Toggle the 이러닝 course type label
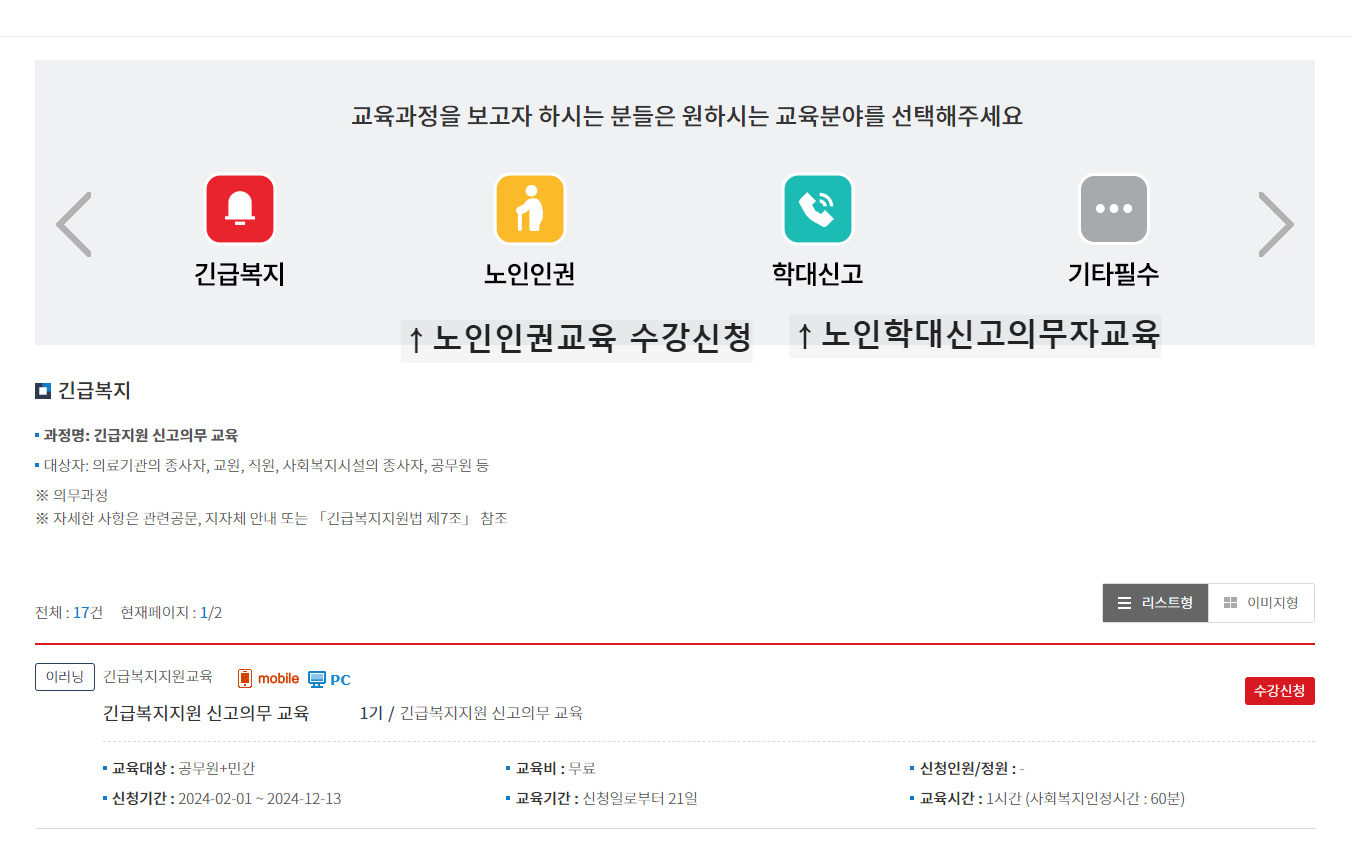 (64, 676)
